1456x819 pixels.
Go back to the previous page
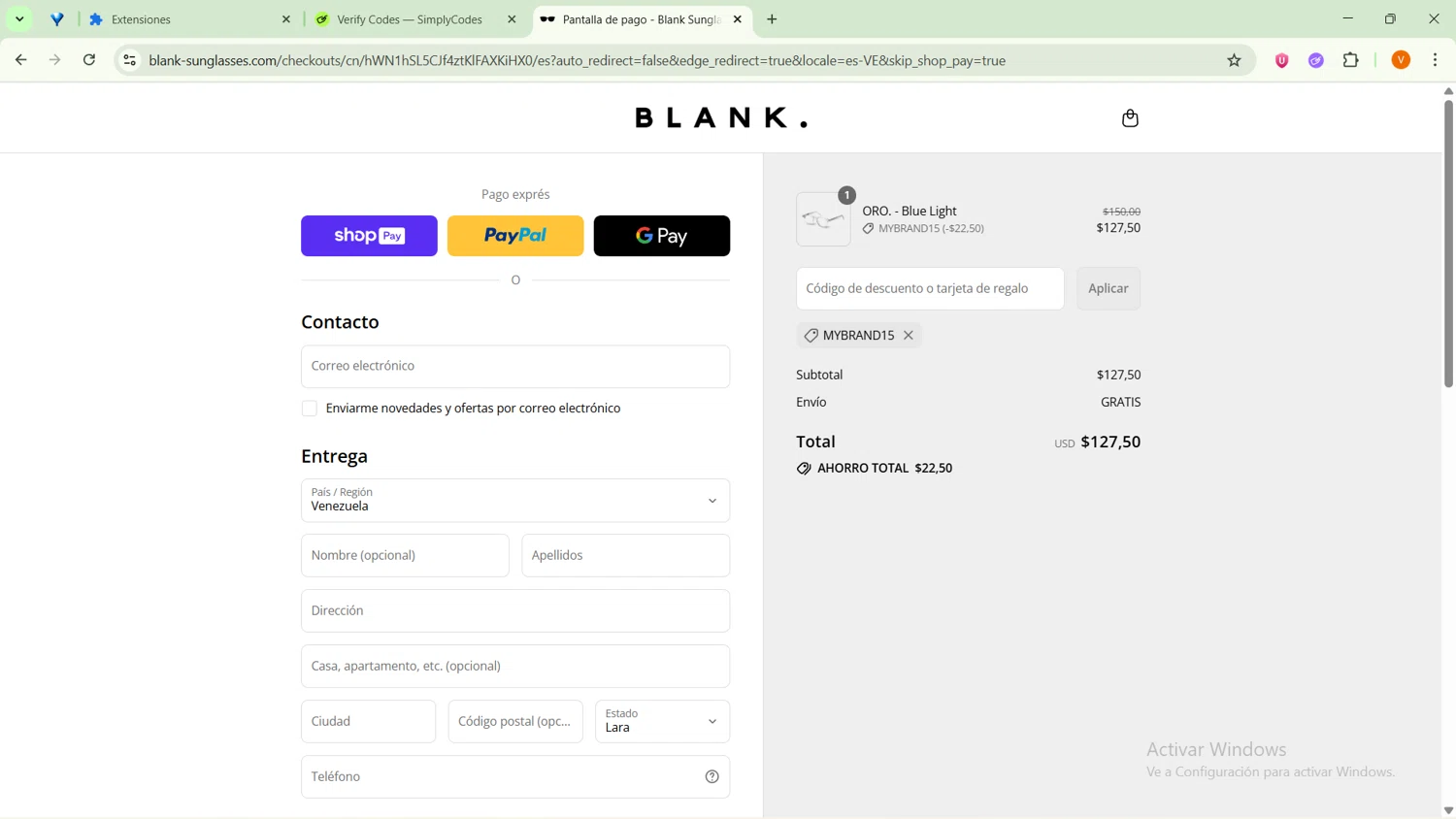[x=21, y=60]
